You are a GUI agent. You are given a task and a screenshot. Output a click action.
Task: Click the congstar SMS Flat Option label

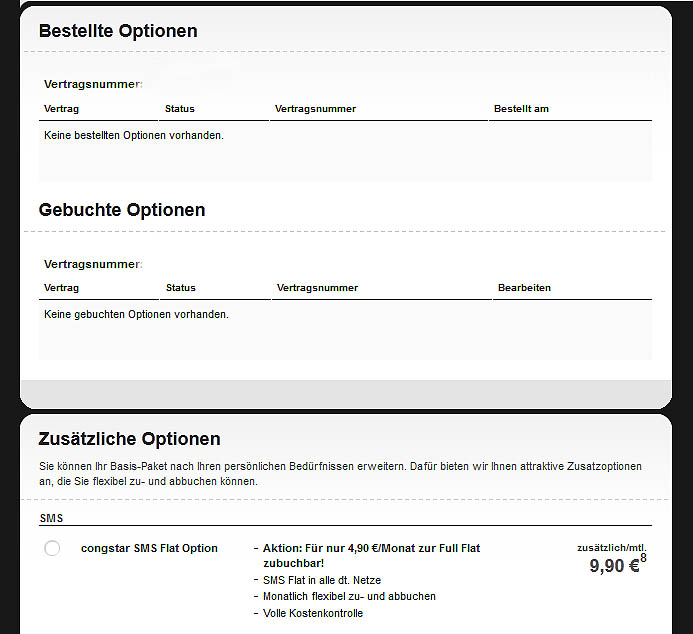pyautogui.click(x=149, y=548)
